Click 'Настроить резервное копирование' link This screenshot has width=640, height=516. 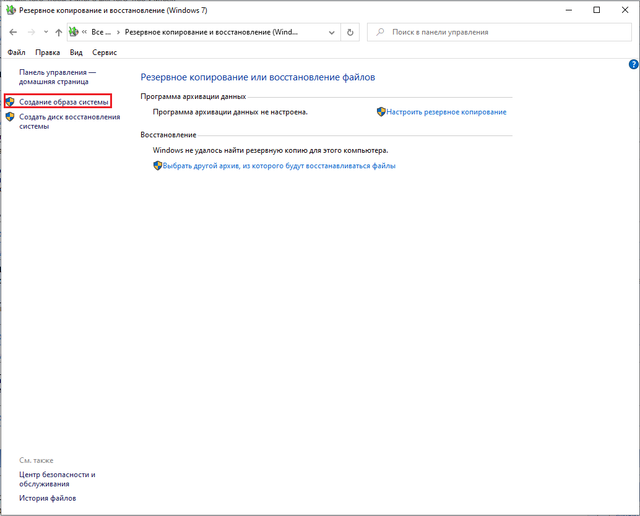click(446, 112)
